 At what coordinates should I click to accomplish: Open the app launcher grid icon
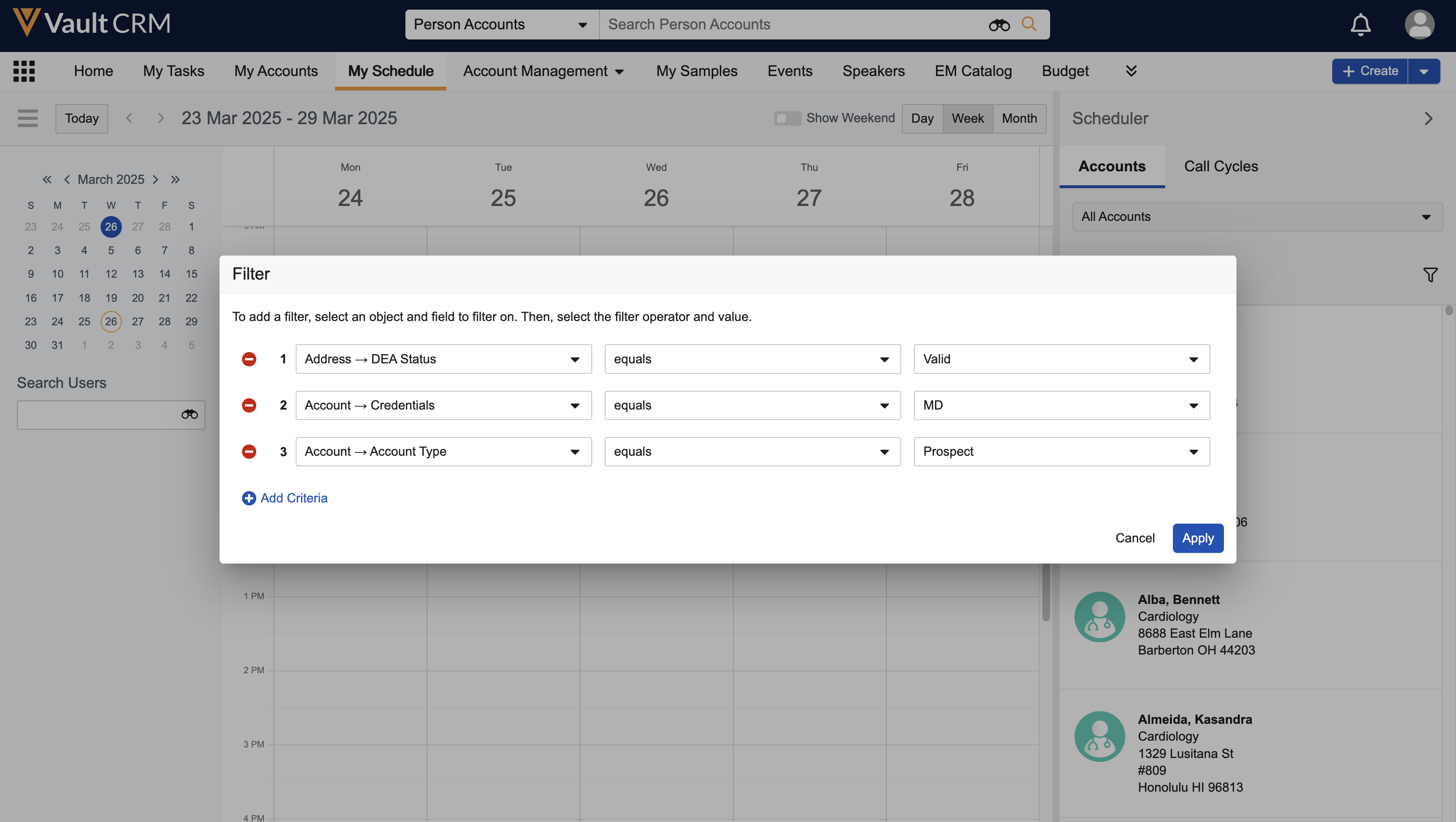(24, 71)
